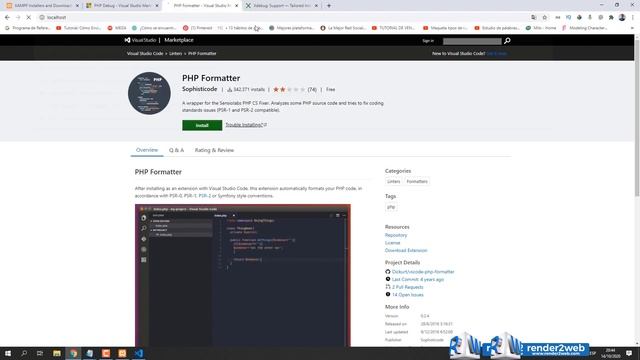640x360 pixels.
Task: Switch to the Rating & Review tab
Action: [214, 150]
